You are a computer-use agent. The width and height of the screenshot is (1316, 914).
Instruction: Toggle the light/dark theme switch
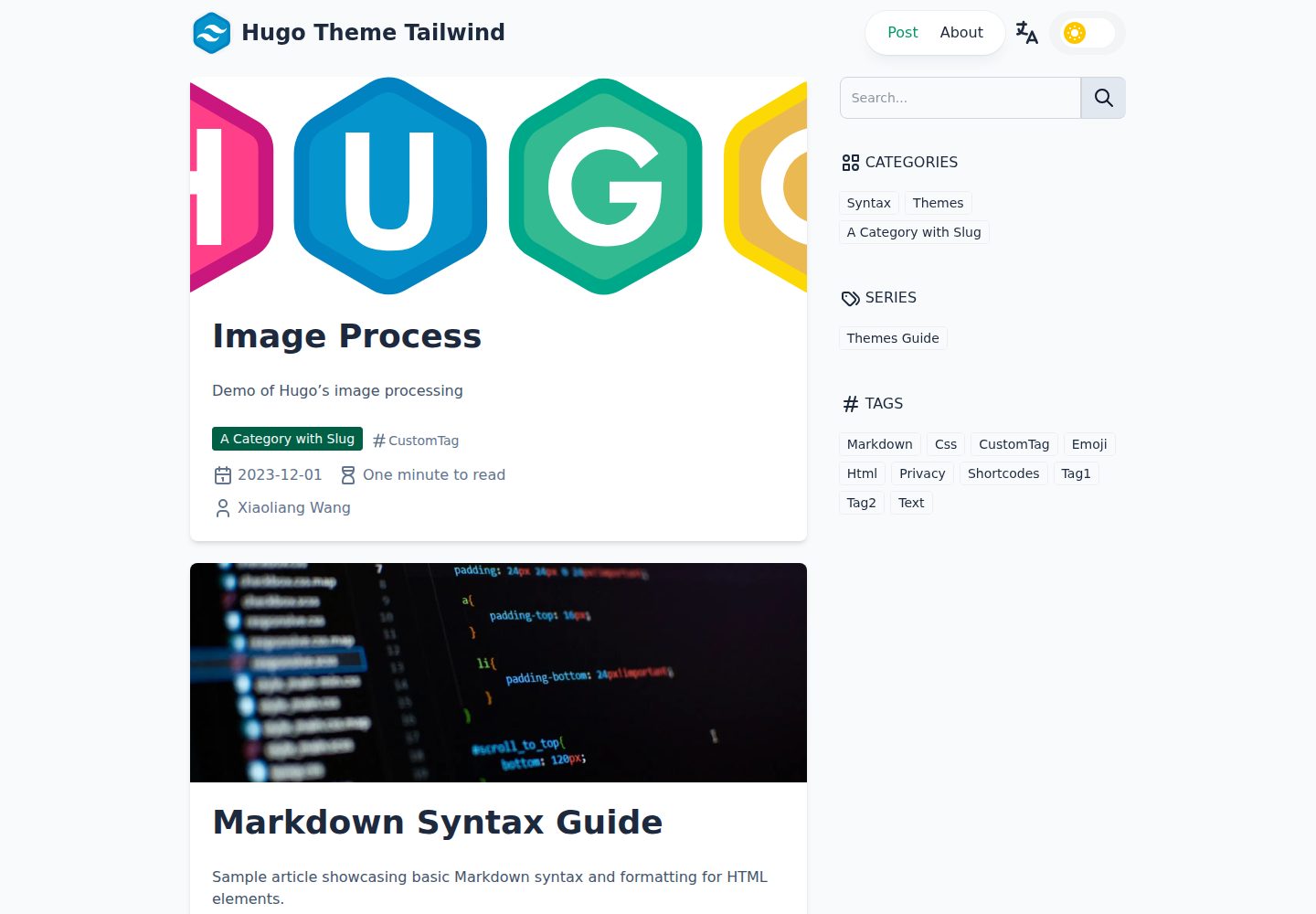point(1088,33)
